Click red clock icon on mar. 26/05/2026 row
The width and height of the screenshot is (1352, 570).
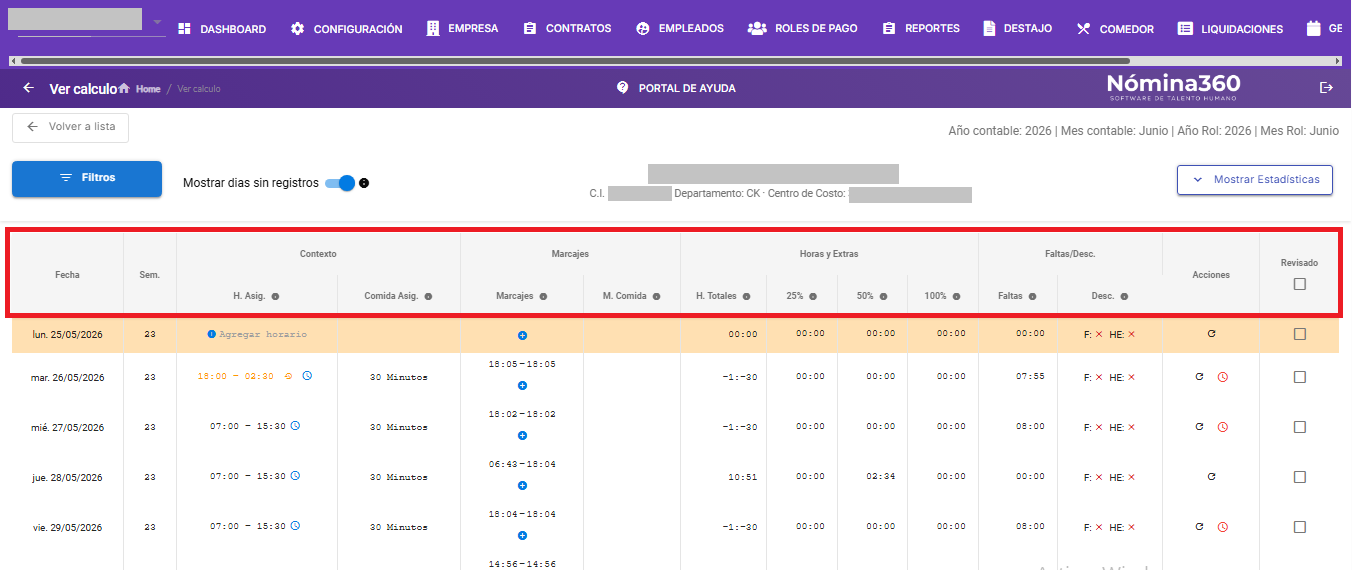[1222, 377]
